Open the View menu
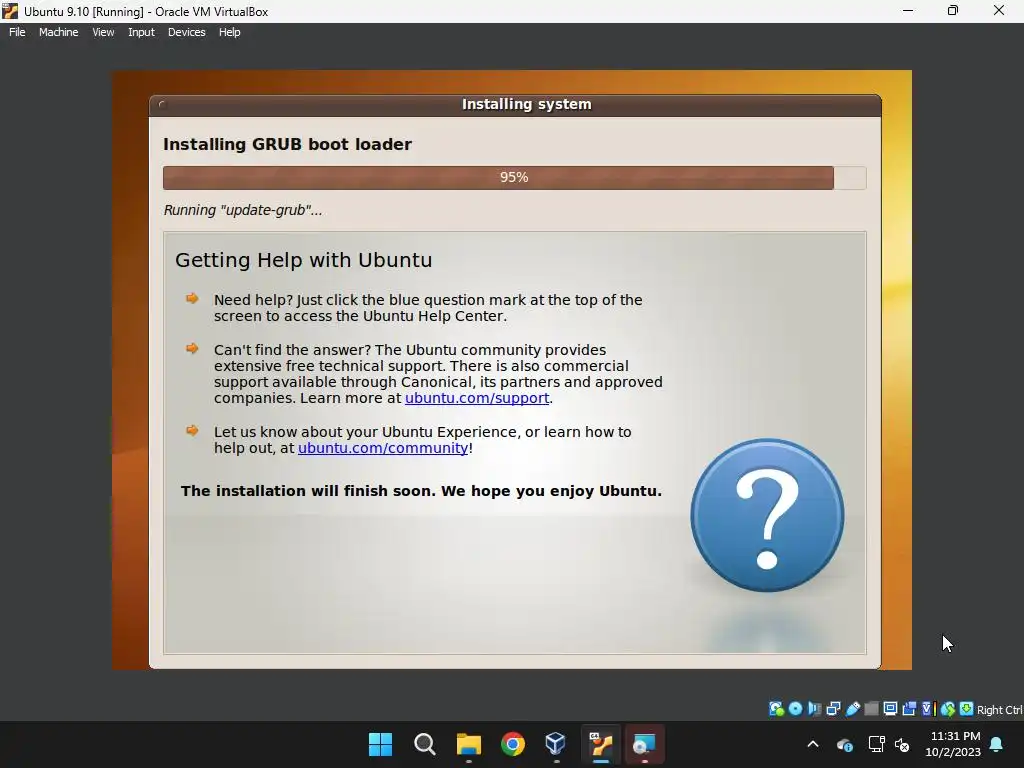 pyautogui.click(x=103, y=32)
